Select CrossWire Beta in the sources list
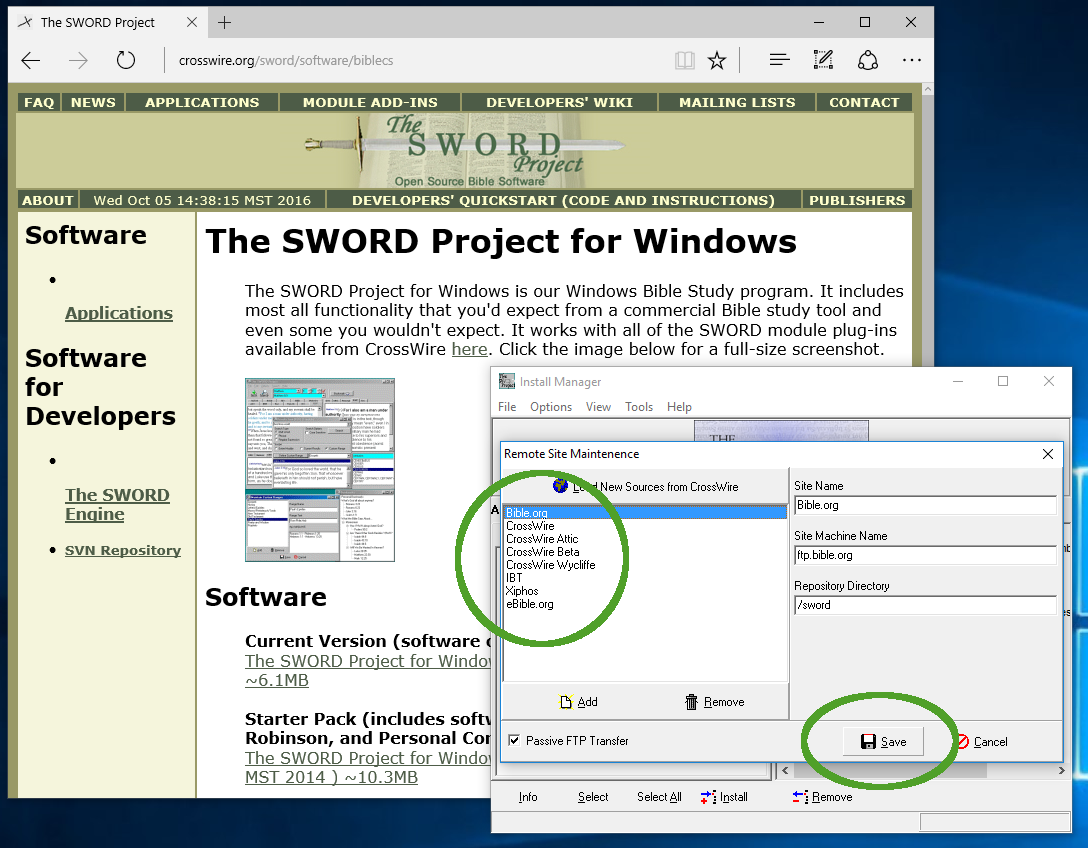1088x848 pixels. coord(542,552)
